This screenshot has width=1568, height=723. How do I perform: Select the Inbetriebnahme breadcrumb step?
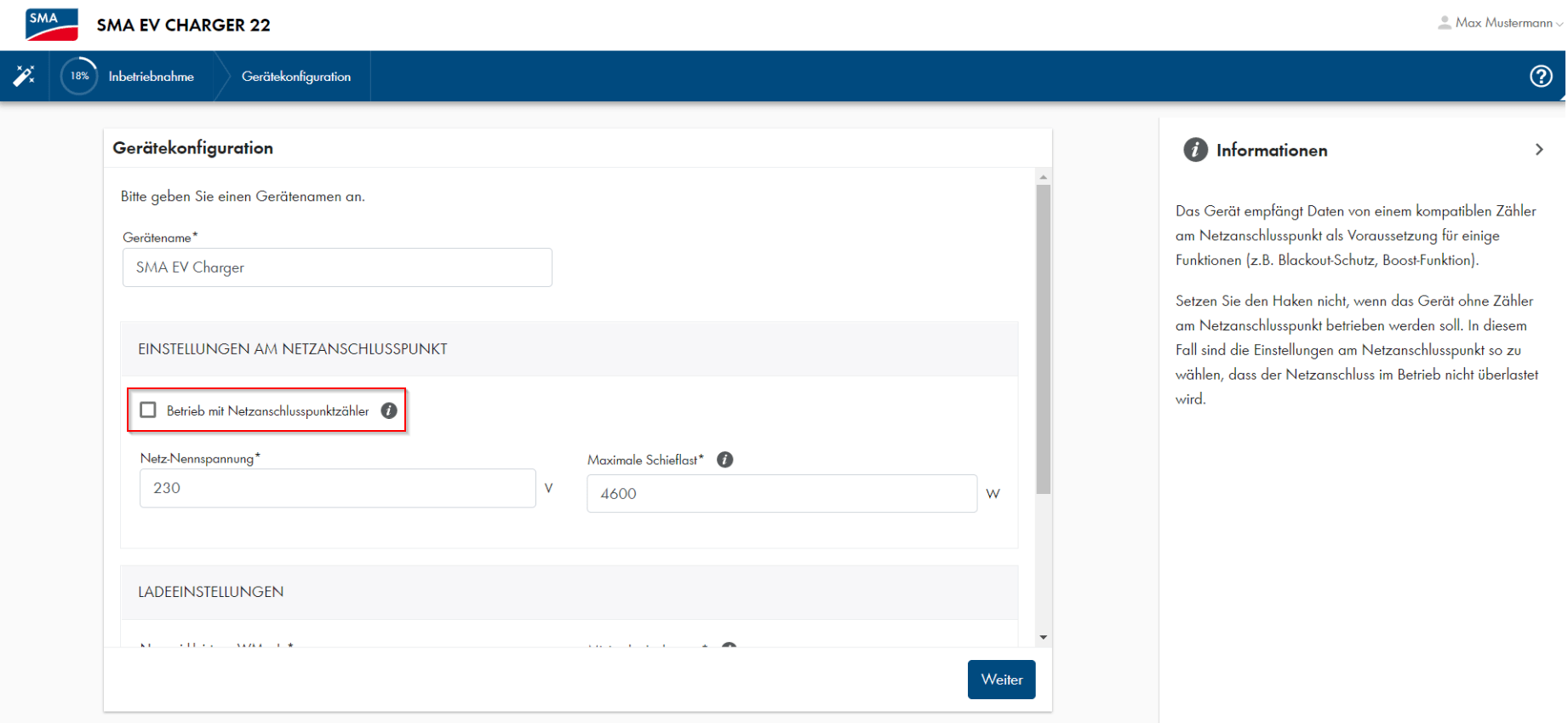(152, 77)
